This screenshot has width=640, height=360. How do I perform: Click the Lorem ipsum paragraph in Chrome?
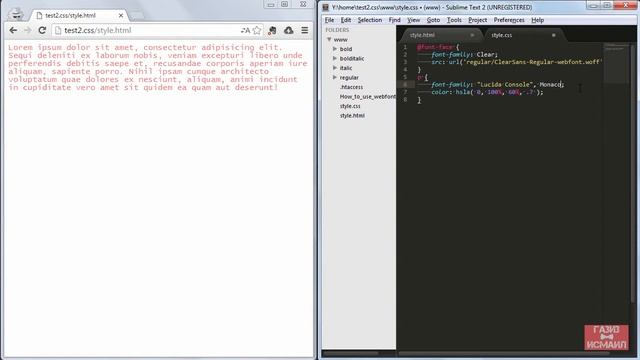click(158, 67)
